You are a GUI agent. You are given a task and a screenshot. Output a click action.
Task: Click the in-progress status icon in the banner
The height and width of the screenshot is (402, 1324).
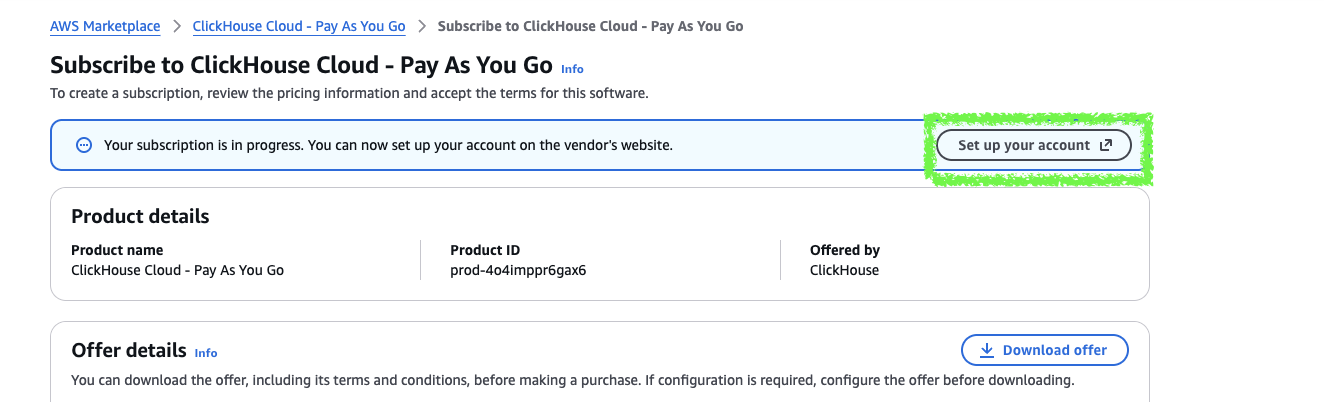85,145
